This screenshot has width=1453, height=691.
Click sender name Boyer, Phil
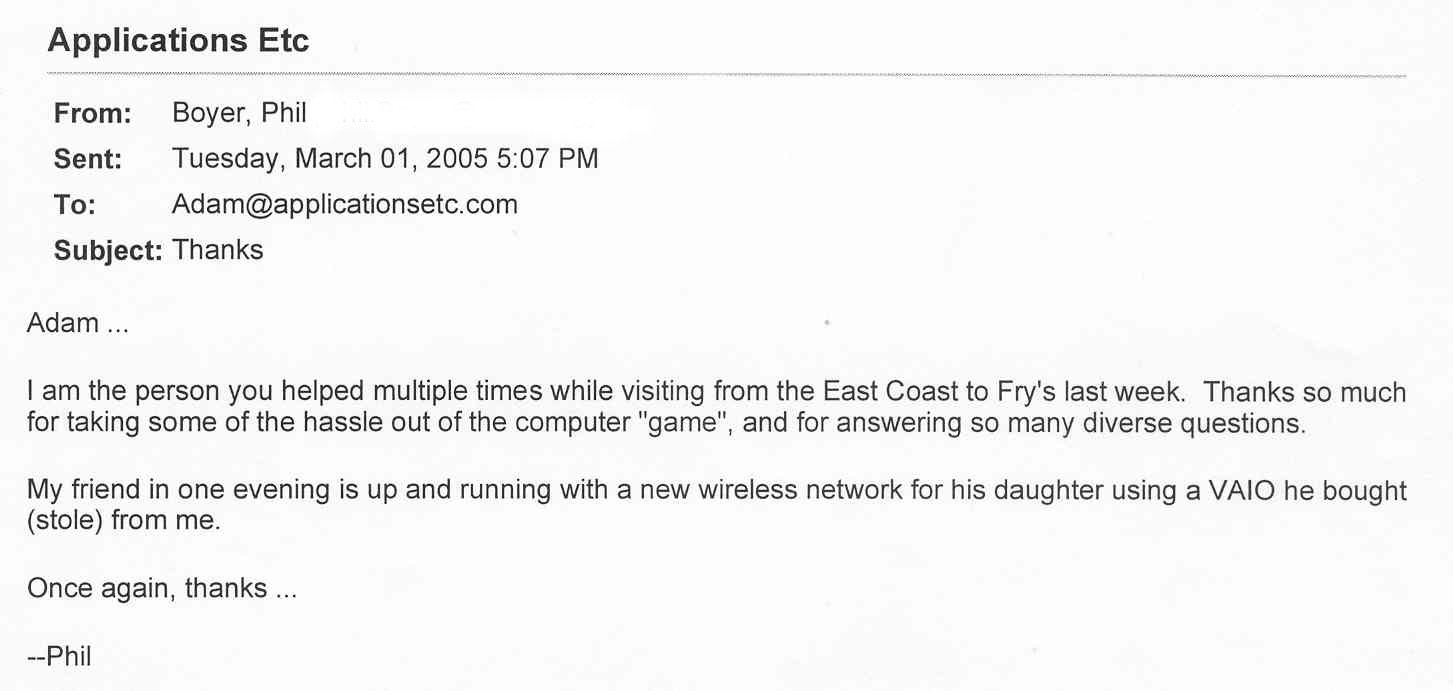click(240, 113)
